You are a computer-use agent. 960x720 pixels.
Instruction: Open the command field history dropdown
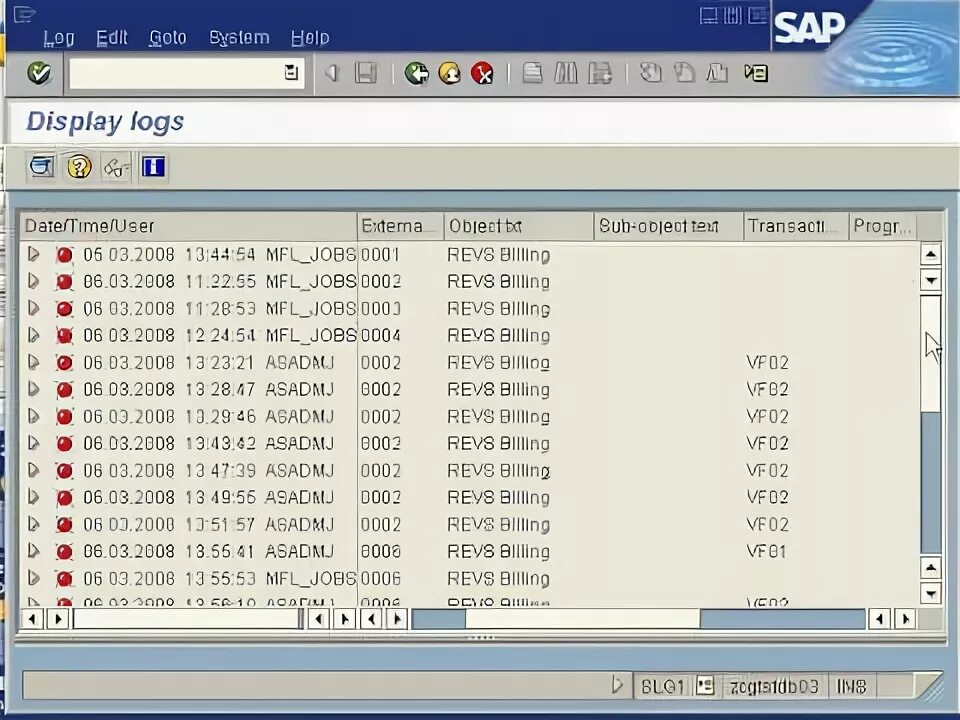291,72
